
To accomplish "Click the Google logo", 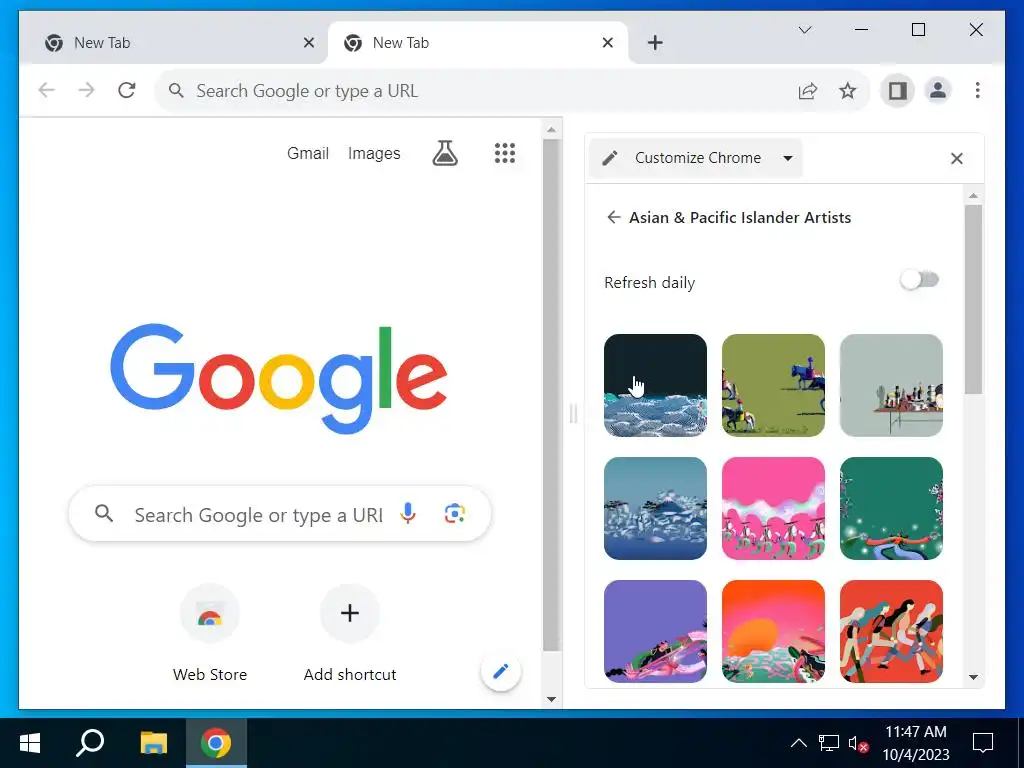I will (x=279, y=379).
